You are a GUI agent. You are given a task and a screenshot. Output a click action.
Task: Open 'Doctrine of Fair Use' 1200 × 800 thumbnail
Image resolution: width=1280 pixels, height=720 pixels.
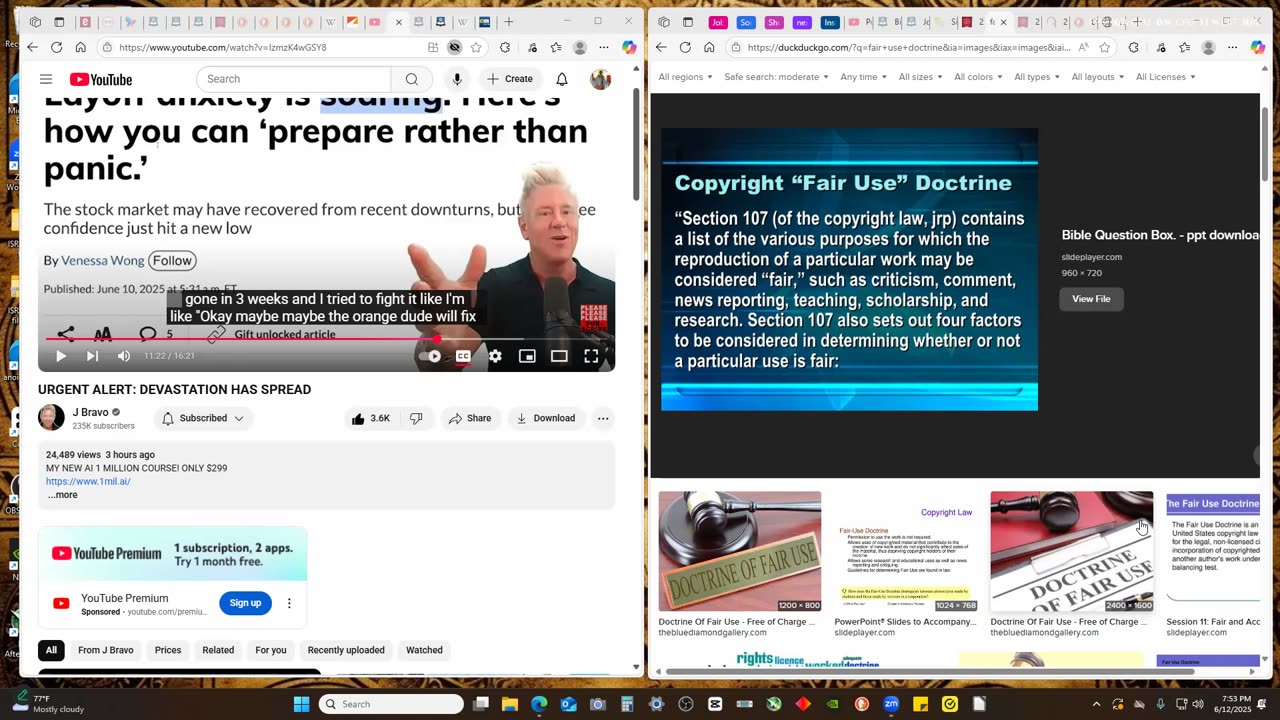[740, 551]
